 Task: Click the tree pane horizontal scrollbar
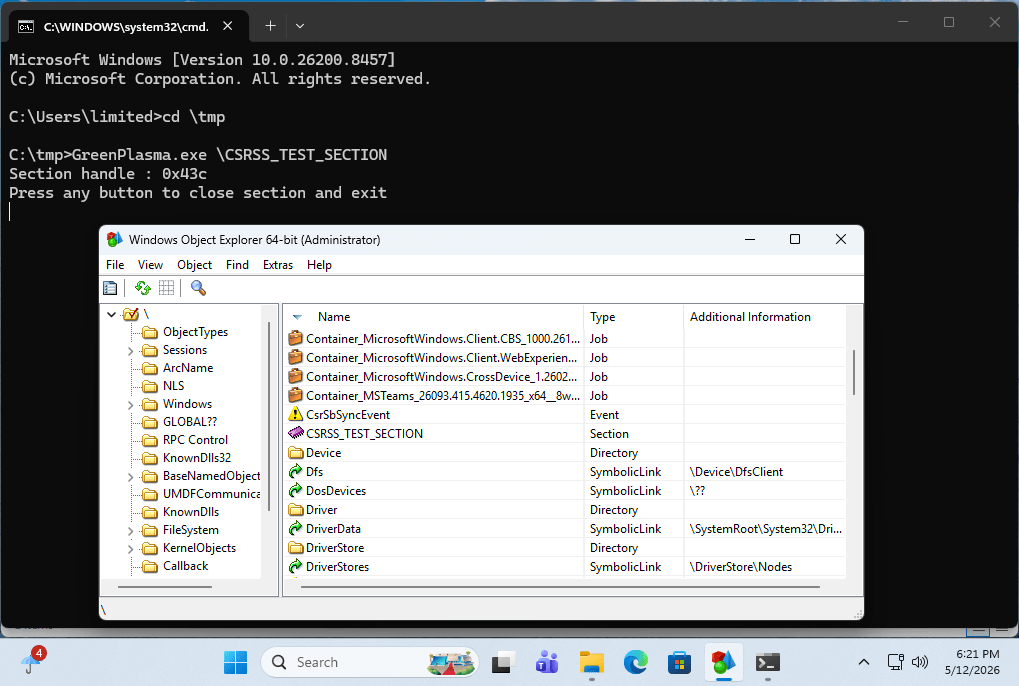tap(165, 587)
